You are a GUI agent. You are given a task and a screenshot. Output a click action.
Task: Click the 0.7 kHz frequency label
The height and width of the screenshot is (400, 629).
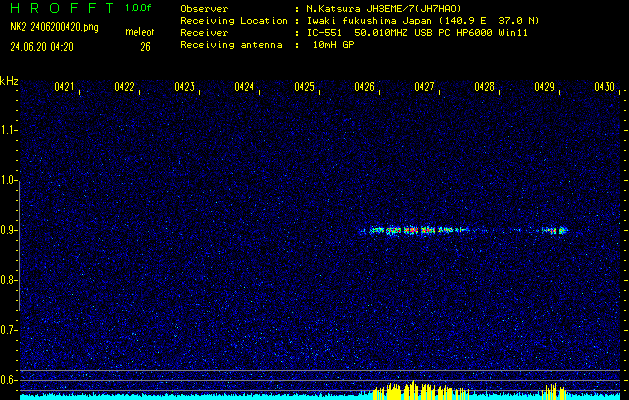pos(8,330)
